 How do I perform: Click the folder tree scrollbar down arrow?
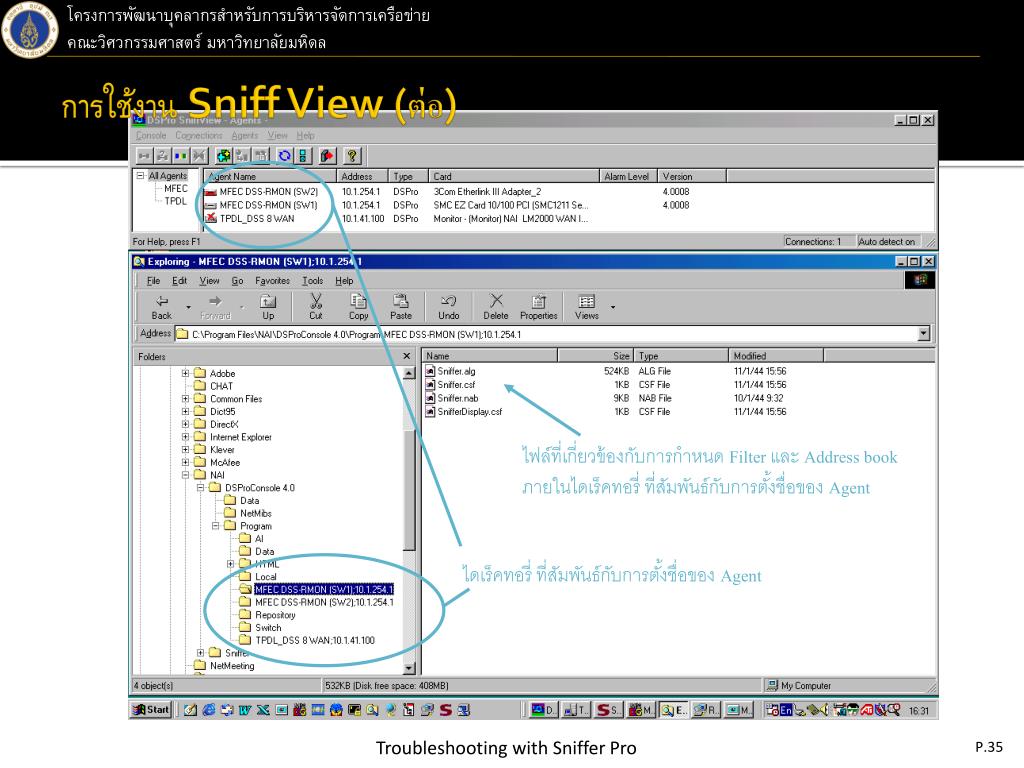409,668
